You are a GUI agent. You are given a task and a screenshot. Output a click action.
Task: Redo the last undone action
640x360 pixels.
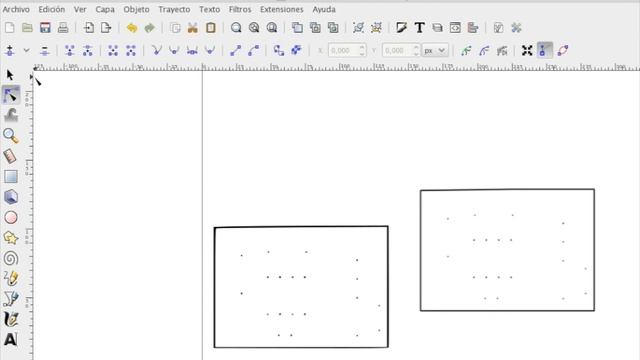click(x=149, y=28)
